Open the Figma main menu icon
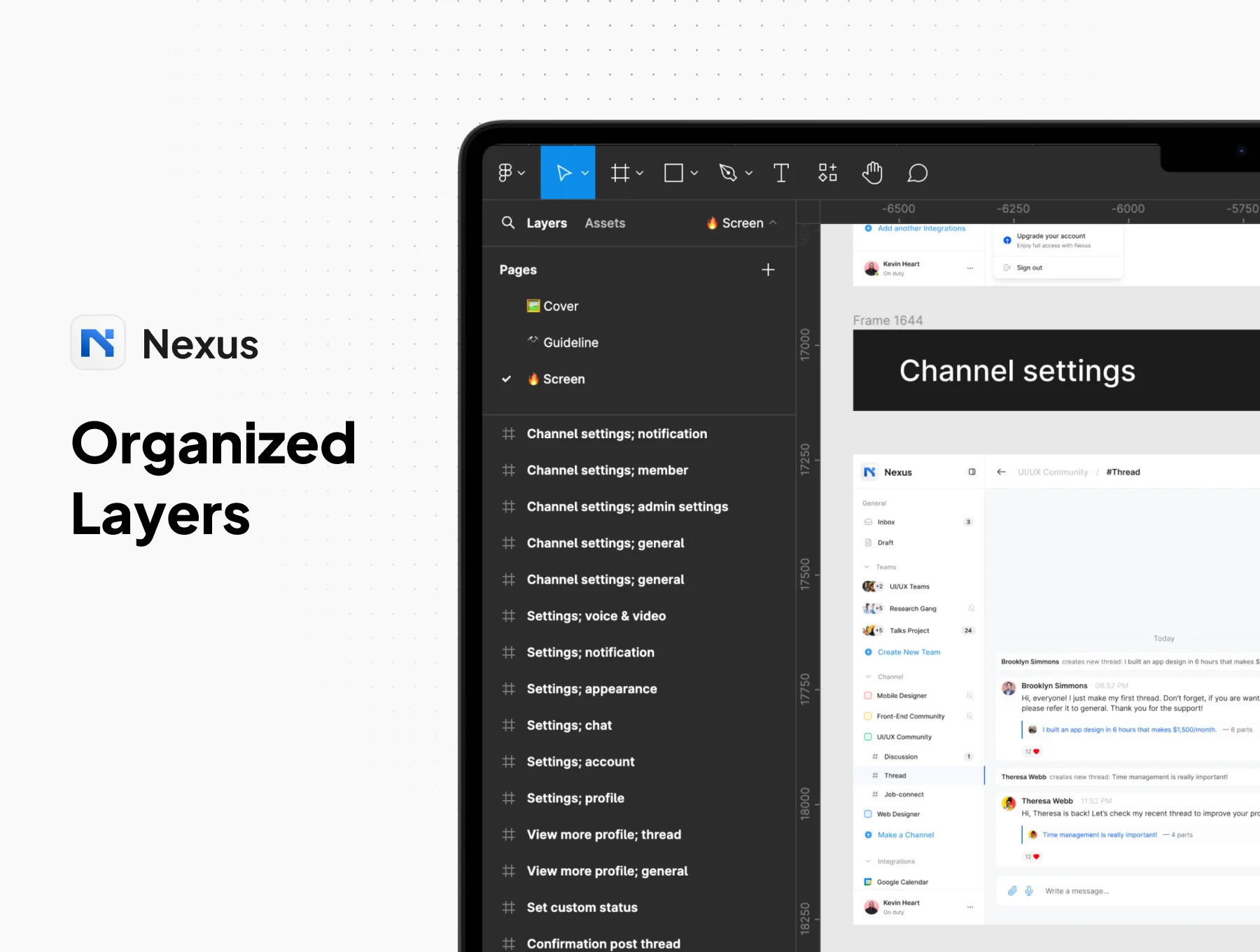The height and width of the screenshot is (952, 1260). 505,173
